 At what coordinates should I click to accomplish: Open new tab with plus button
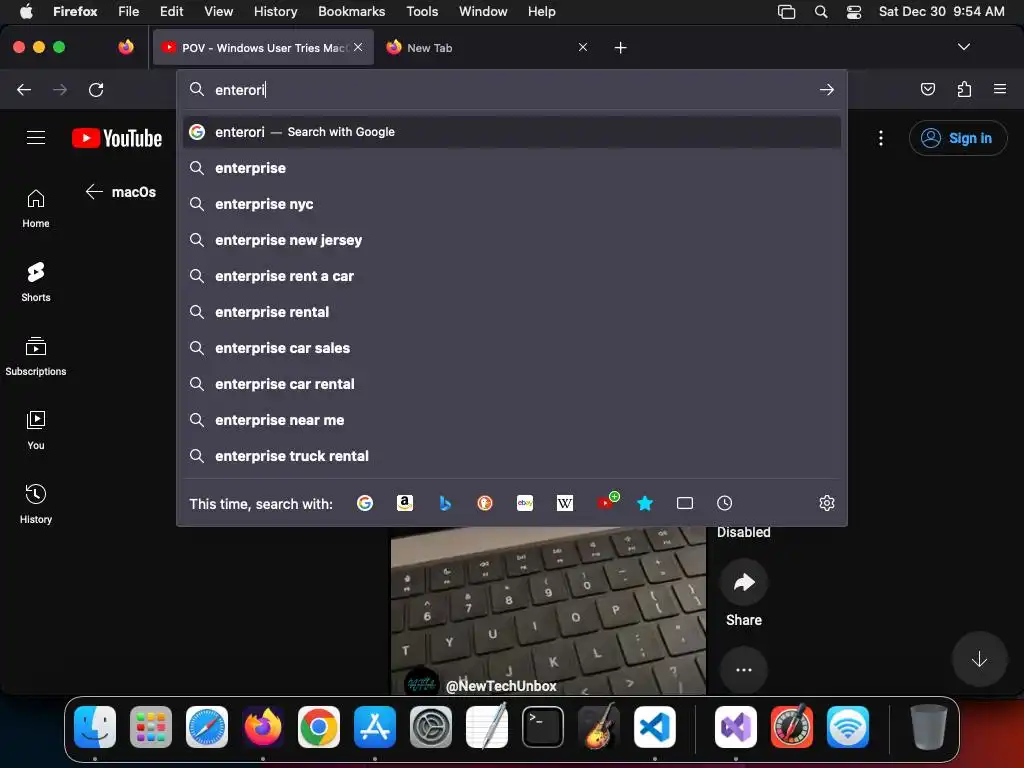(620, 48)
